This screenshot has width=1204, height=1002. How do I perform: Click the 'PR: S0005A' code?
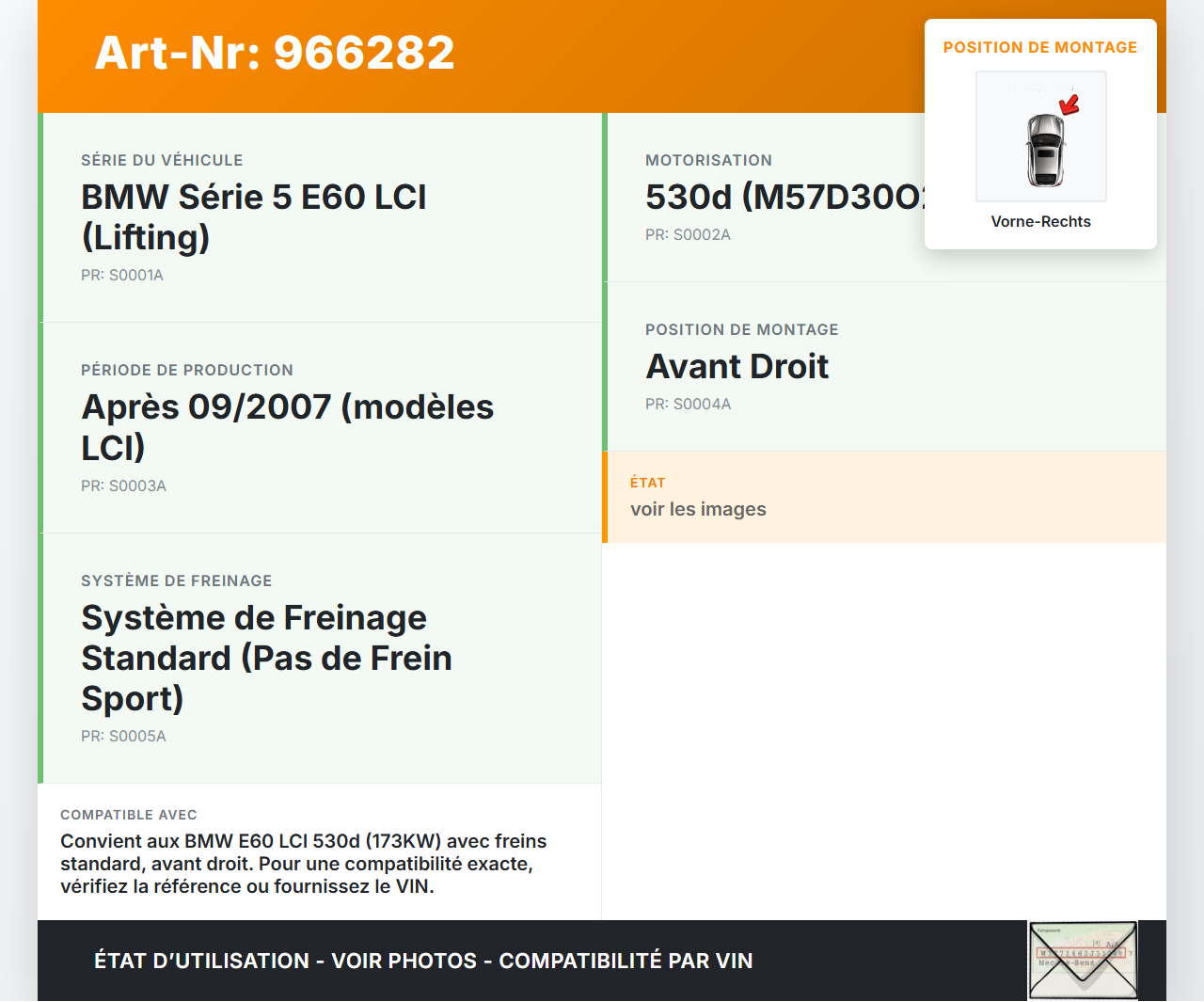pos(123,737)
